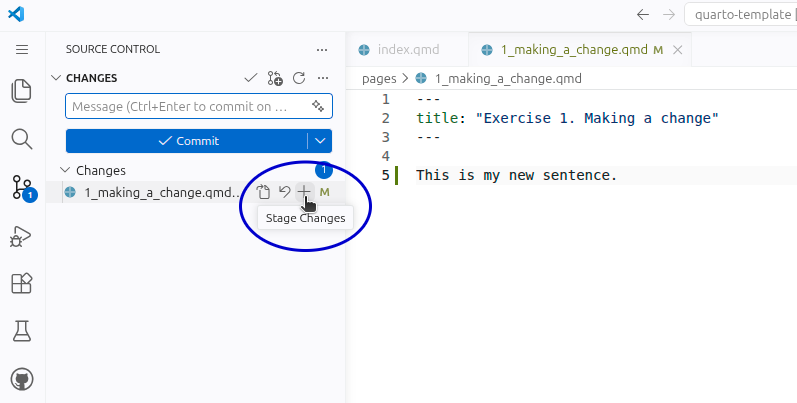Commit with the checkmark icon in Changes header
The height and width of the screenshot is (403, 797).
pos(251,78)
